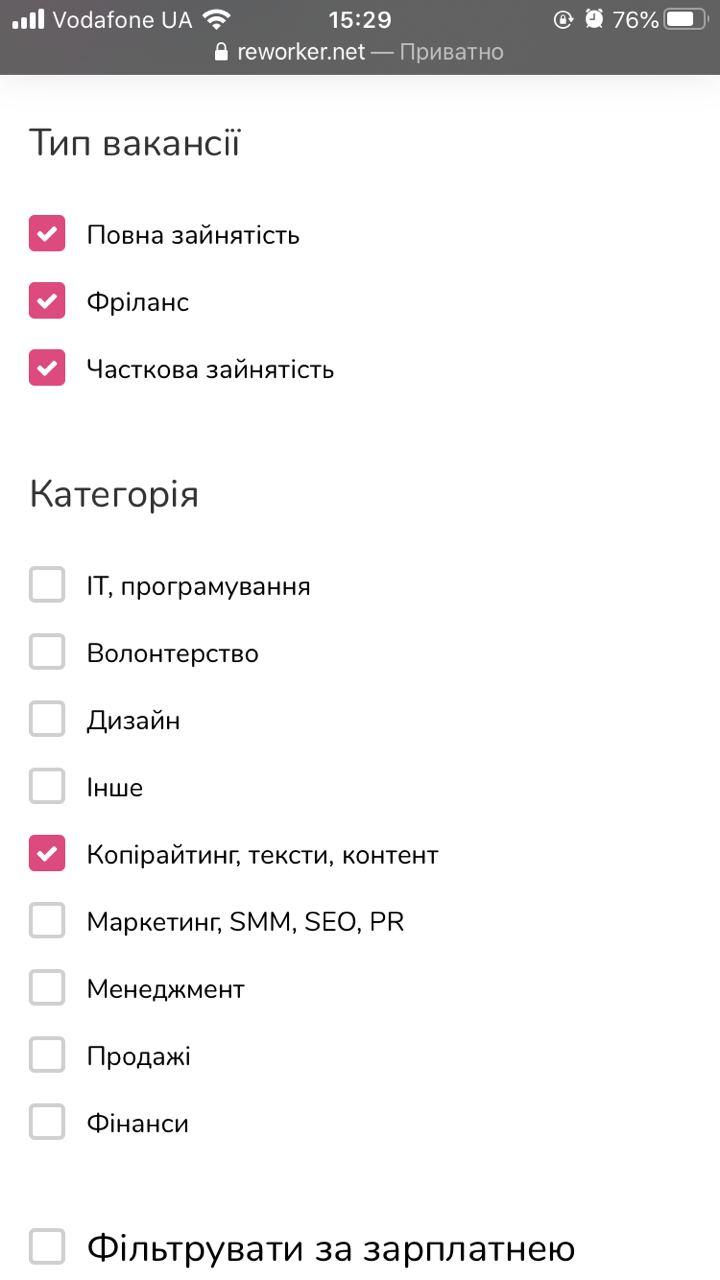Check Фільтрувати за зарплатнею option
Viewport: 720px width, 1280px height.
46,1246
